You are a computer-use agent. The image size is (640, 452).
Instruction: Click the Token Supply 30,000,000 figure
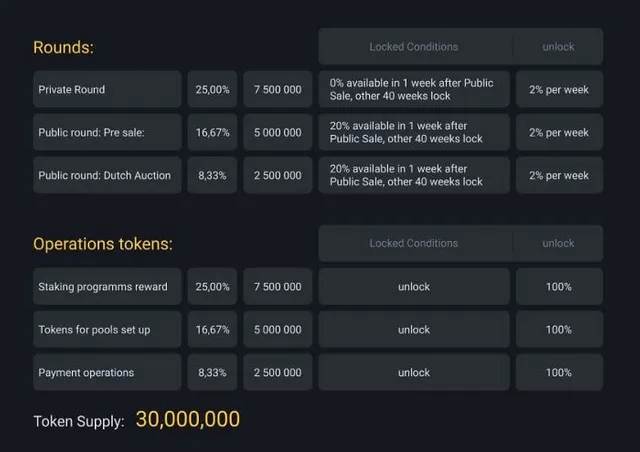(188, 419)
